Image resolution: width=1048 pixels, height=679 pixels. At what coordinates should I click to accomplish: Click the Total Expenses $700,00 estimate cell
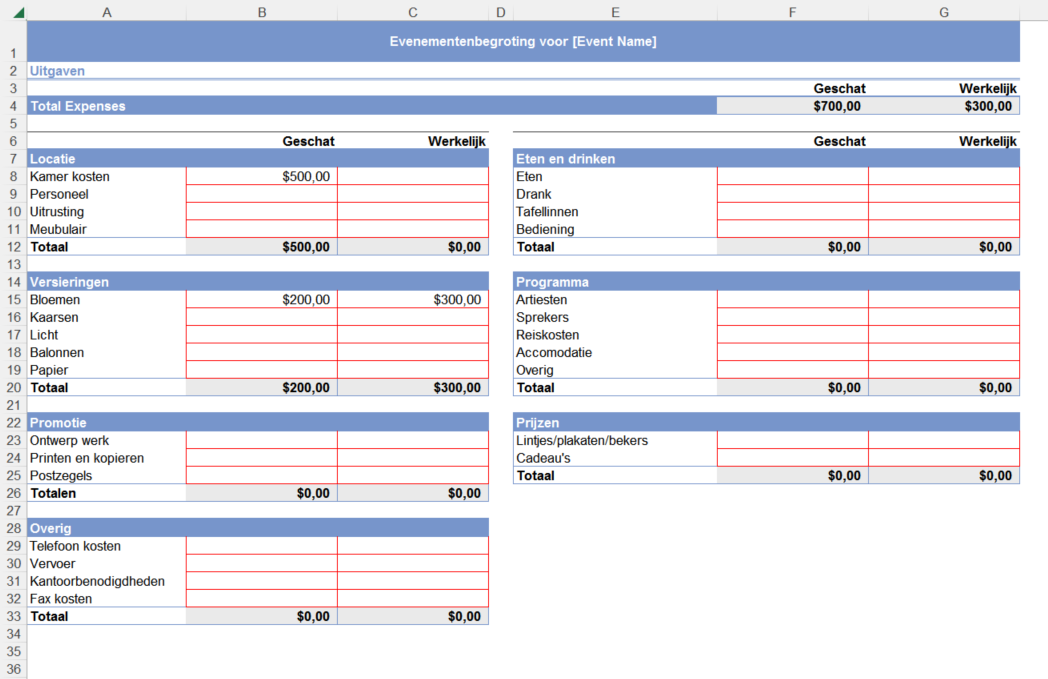pos(792,106)
